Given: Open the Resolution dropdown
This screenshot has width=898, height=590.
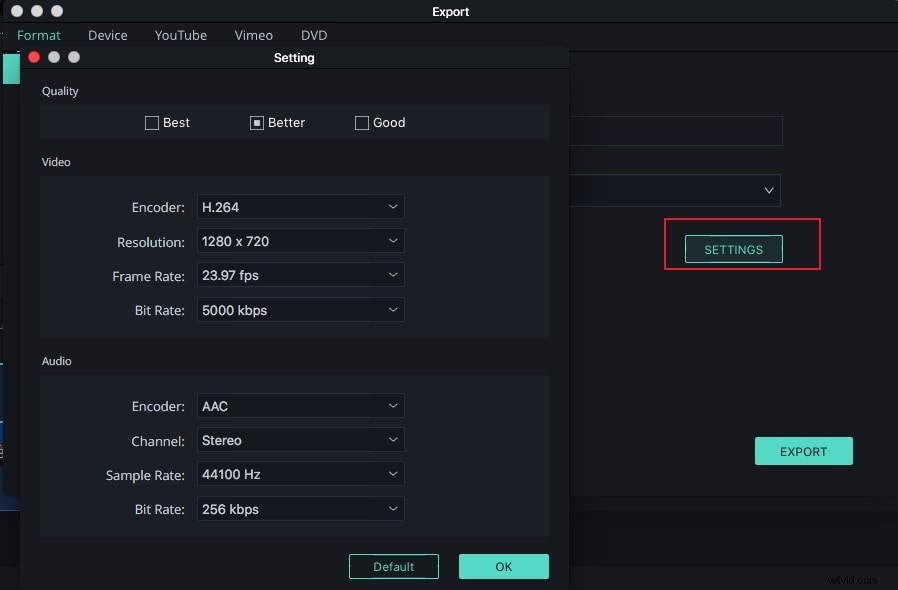Looking at the screenshot, I should [300, 241].
